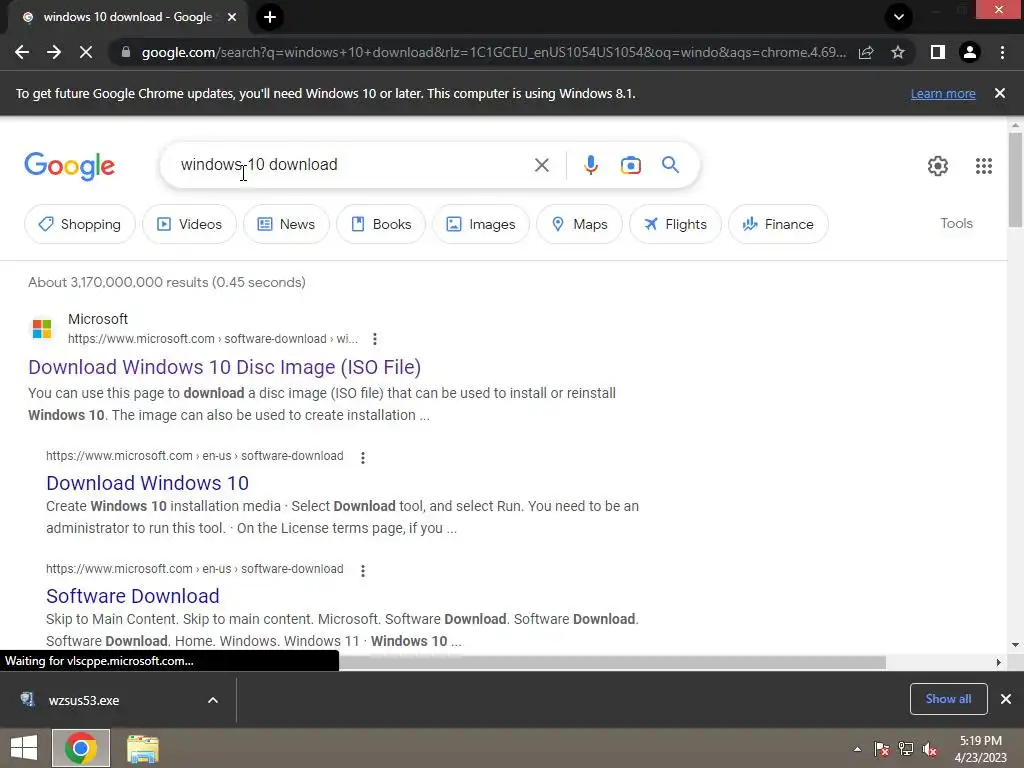Image resolution: width=1024 pixels, height=768 pixels.
Task: Open the Chrome profile icon
Action: (970, 52)
